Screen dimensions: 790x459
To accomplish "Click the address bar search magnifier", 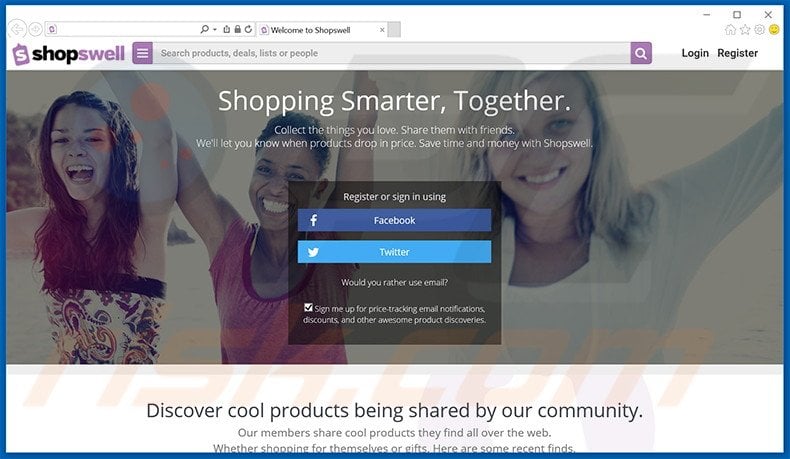I will point(204,29).
